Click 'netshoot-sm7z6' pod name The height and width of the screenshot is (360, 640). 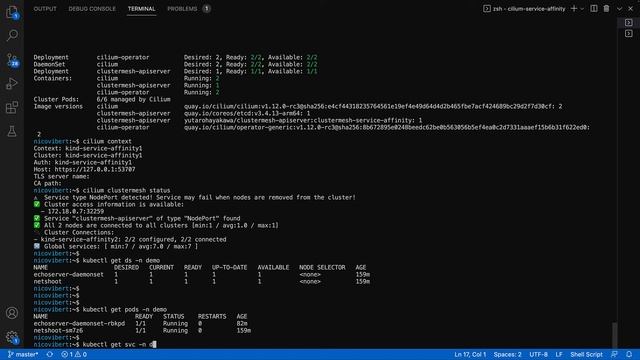coord(58,331)
